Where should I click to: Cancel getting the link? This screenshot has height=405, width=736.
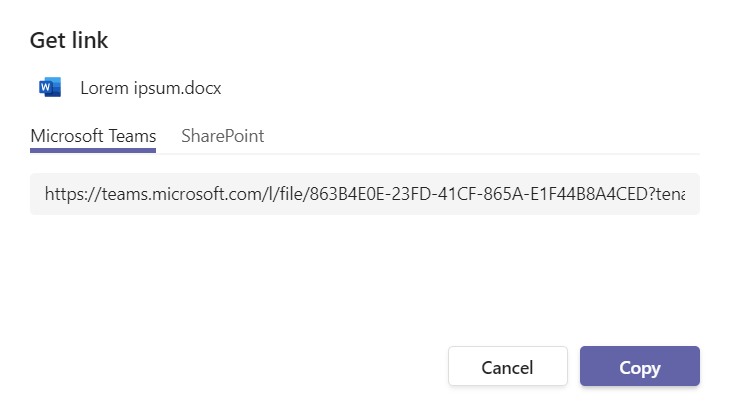507,367
